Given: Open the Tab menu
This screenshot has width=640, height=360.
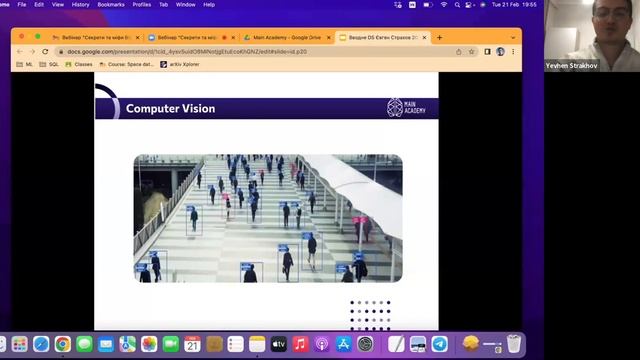Looking at the screenshot, I should pyautogui.click(x=163, y=5).
